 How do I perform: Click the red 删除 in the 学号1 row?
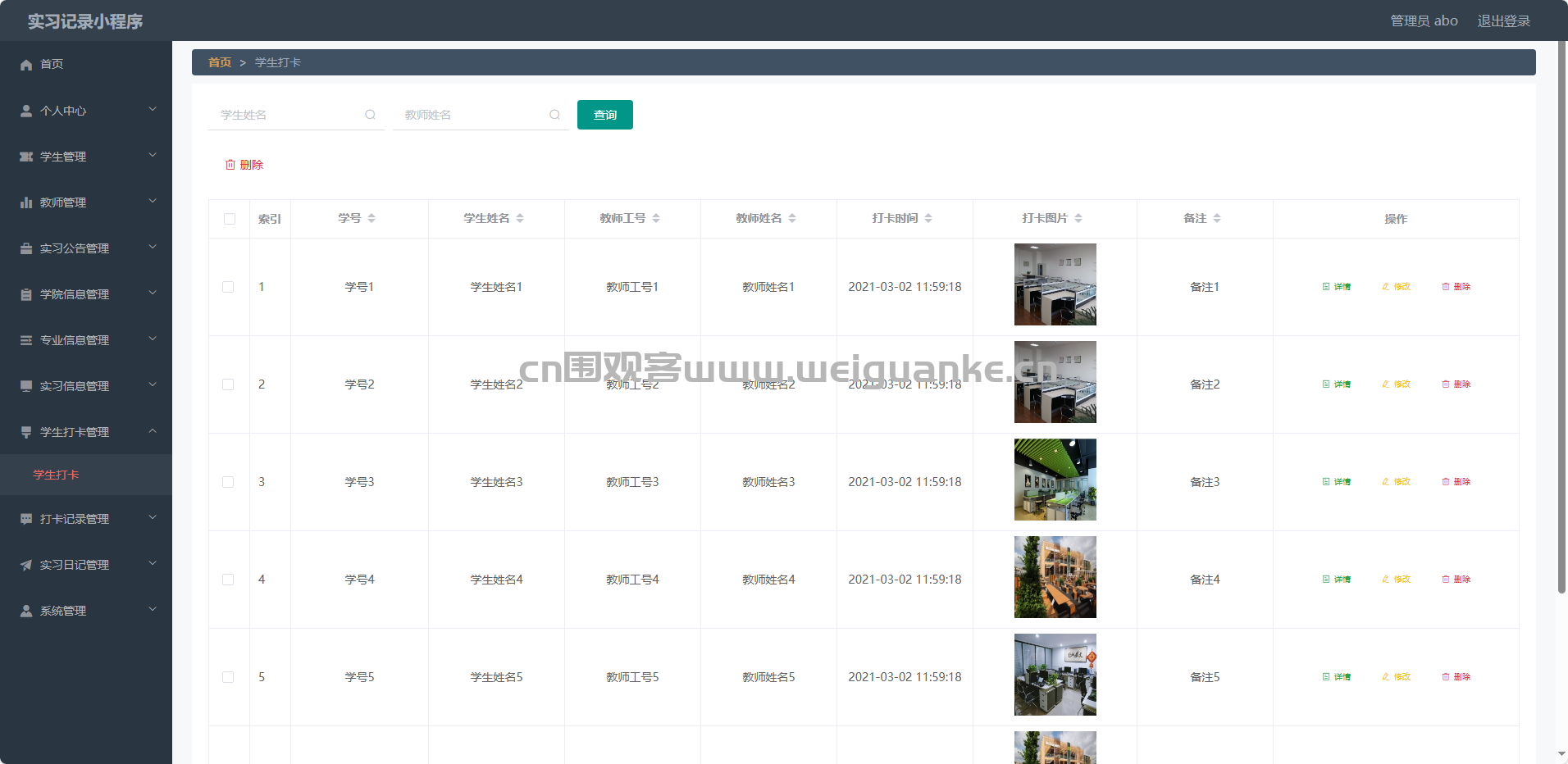(1456, 287)
